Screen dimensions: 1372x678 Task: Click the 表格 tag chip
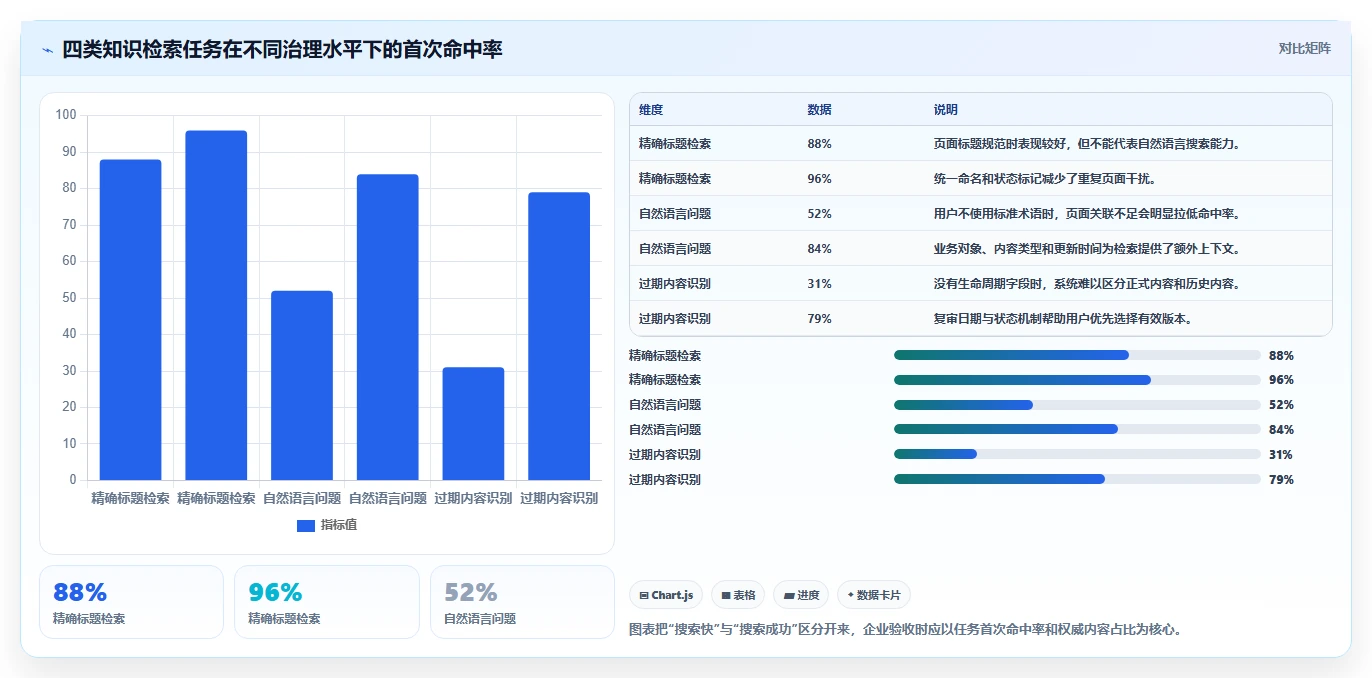click(x=738, y=595)
